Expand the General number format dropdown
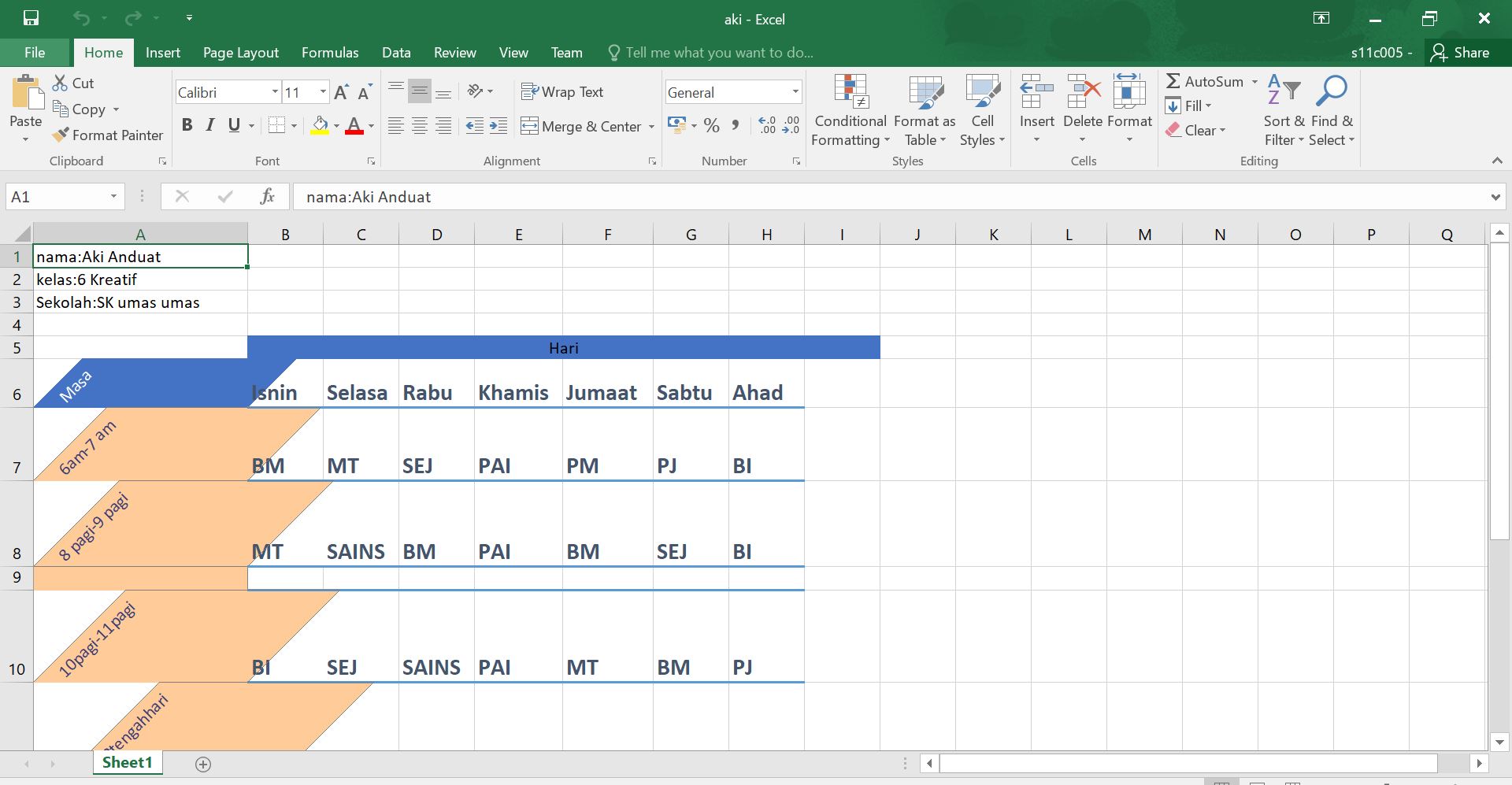The height and width of the screenshot is (785, 1512). click(795, 92)
